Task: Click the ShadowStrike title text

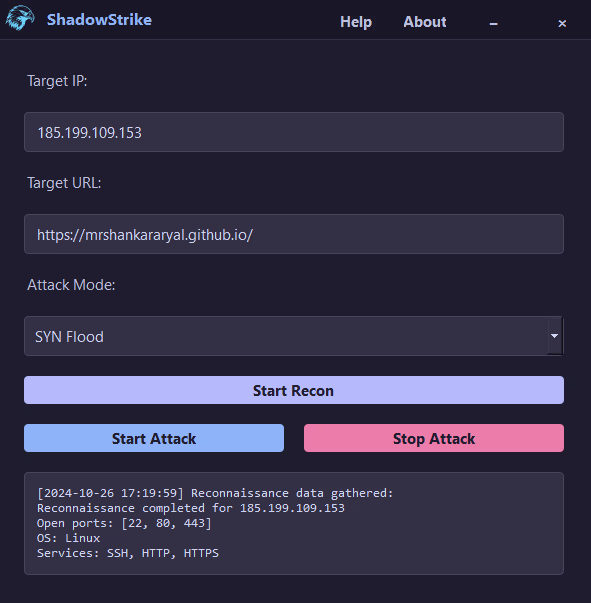Action: [99, 20]
